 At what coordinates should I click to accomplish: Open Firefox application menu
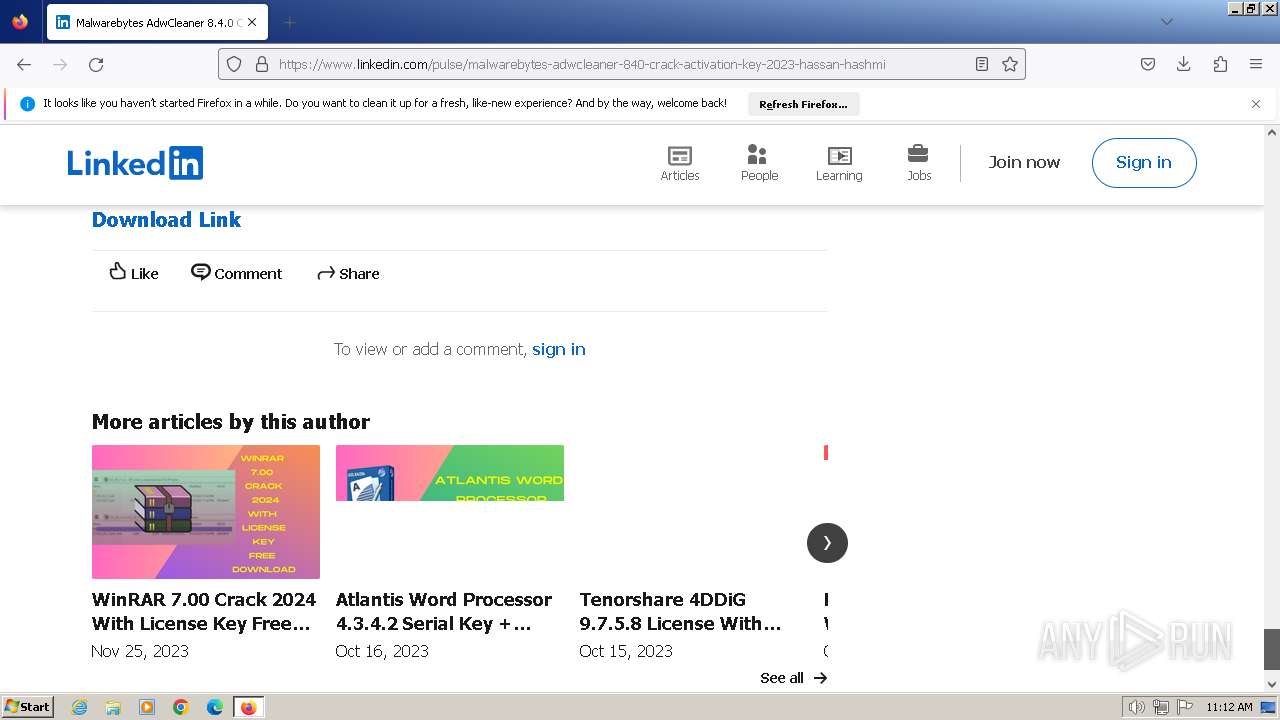(x=1256, y=64)
